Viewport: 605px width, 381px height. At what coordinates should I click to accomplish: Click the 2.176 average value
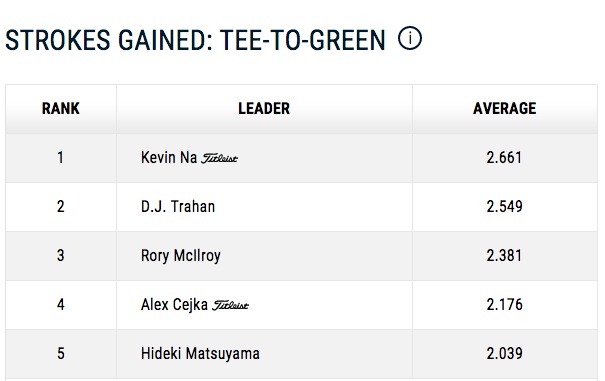(504, 305)
